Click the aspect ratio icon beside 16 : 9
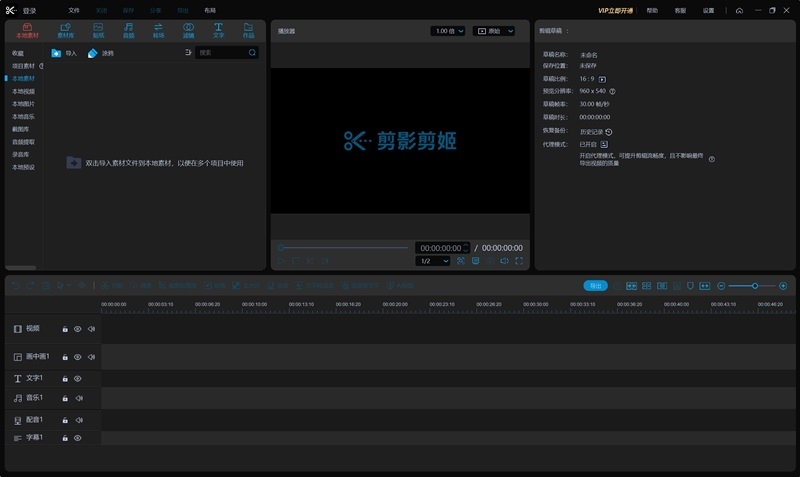800x477 pixels. tap(602, 79)
